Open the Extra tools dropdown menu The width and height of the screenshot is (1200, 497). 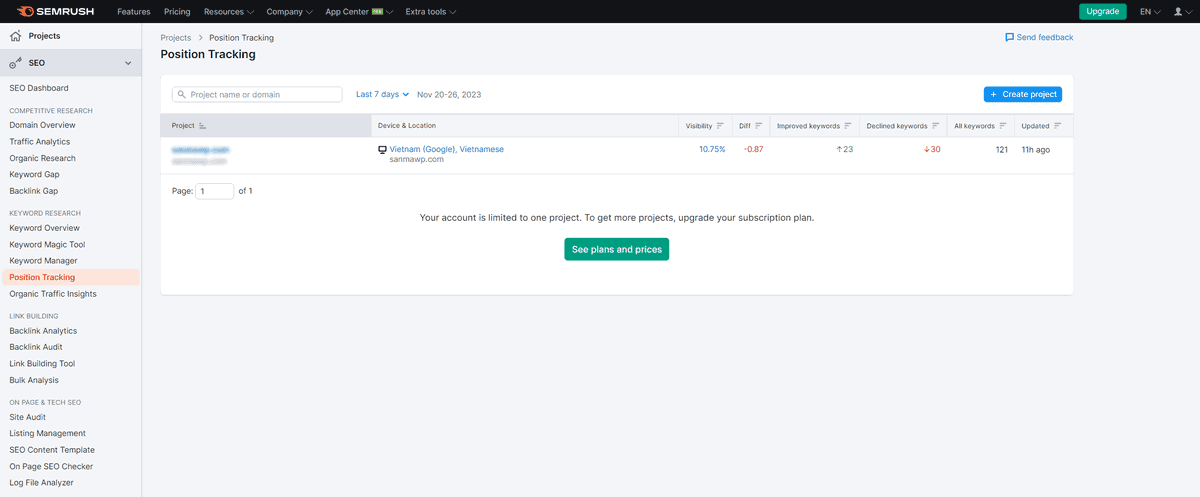[430, 12]
